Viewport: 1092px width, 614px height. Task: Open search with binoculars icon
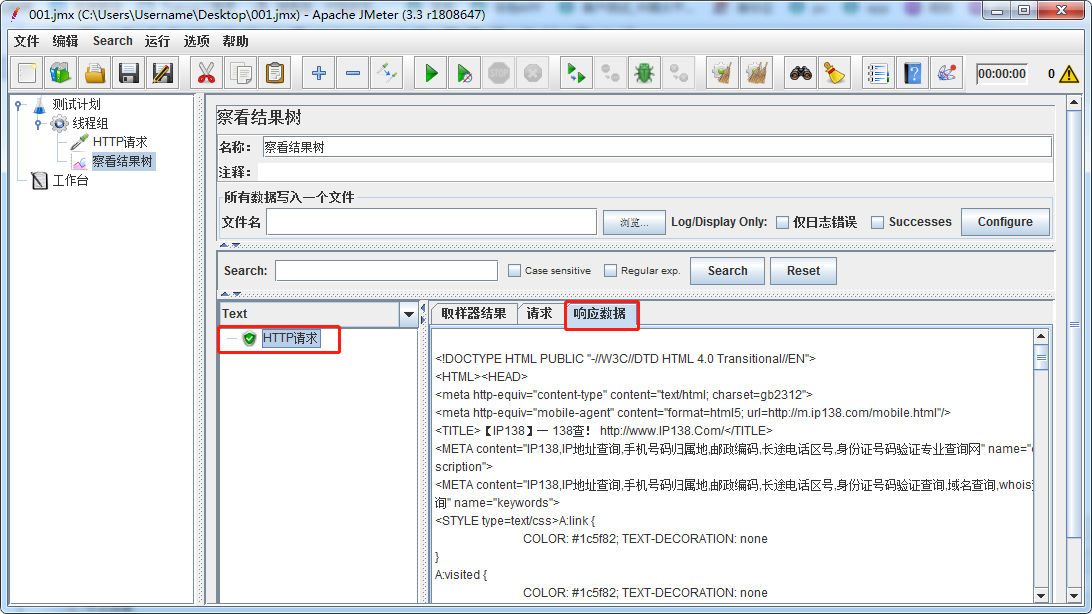[x=801, y=73]
